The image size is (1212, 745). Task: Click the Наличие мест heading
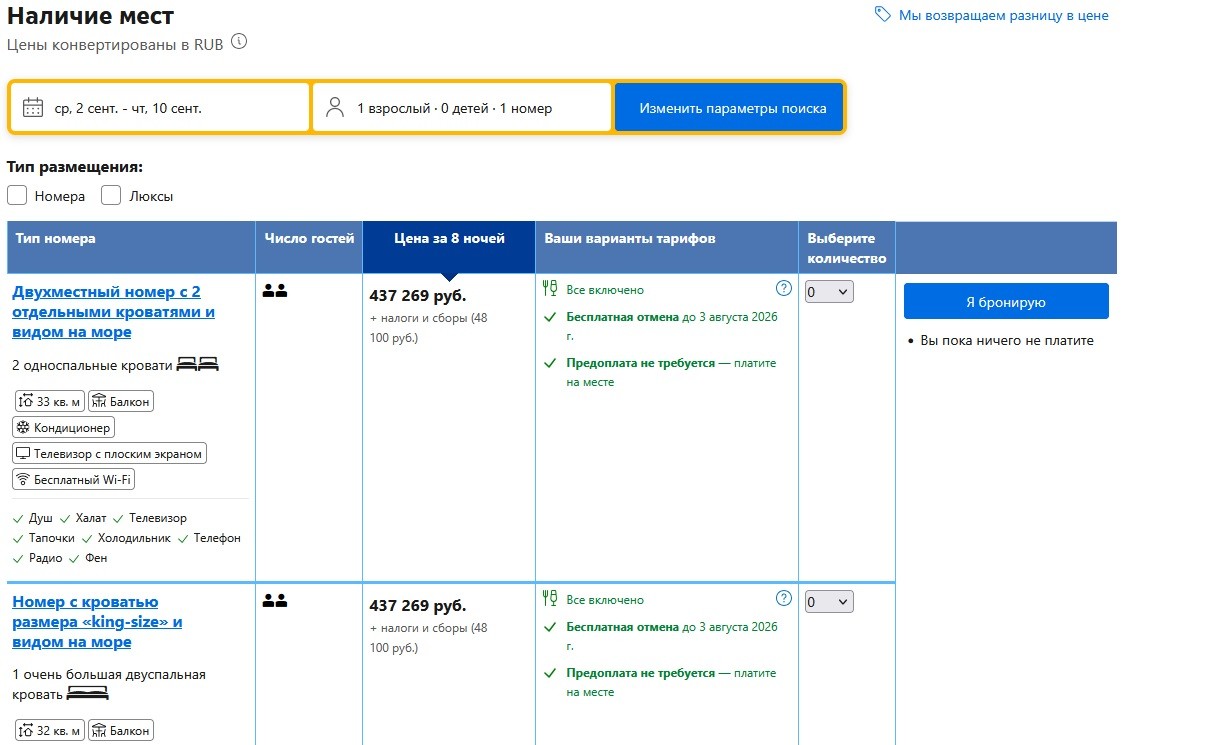click(90, 16)
